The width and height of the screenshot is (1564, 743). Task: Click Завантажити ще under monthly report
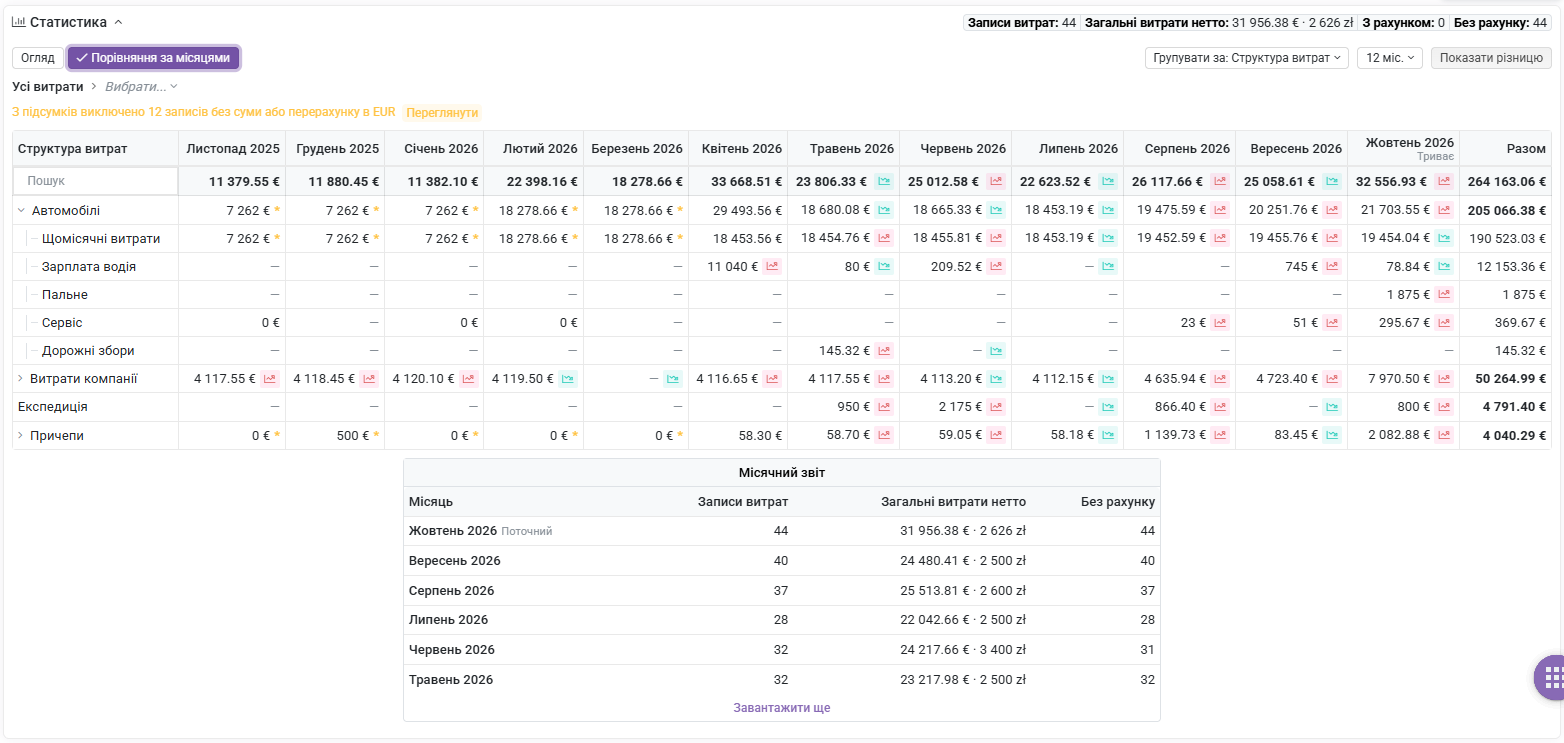pos(781,708)
